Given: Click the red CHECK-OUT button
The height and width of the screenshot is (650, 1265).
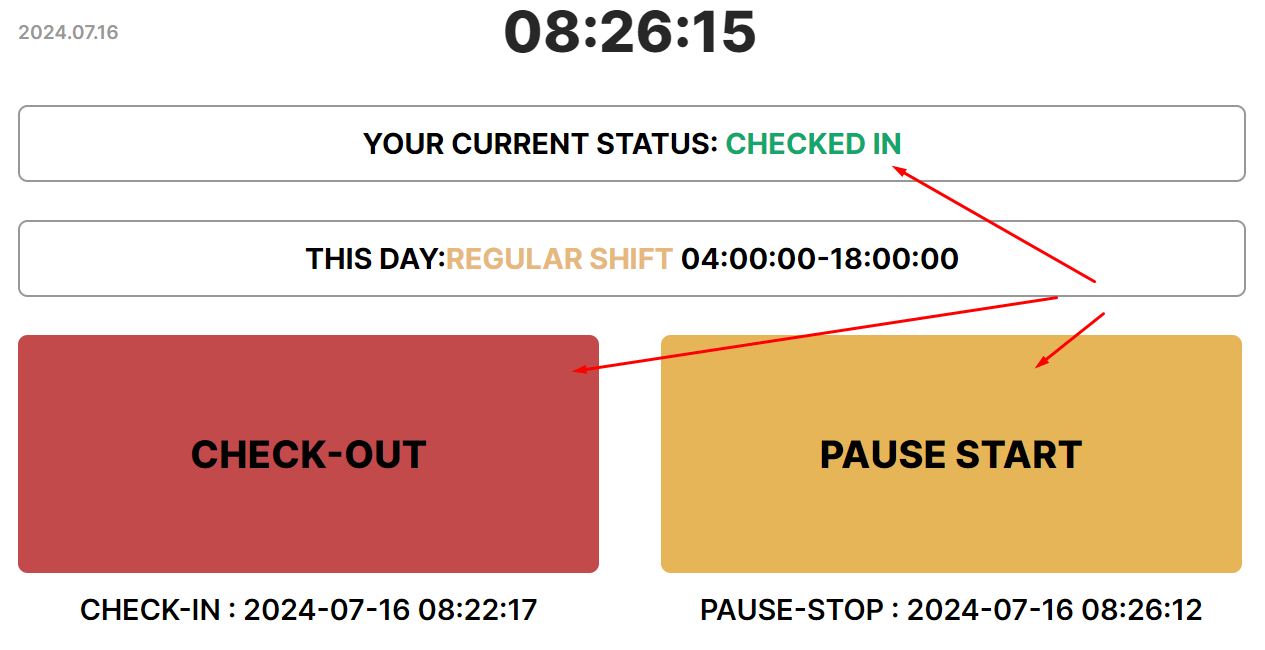Looking at the screenshot, I should [x=308, y=454].
